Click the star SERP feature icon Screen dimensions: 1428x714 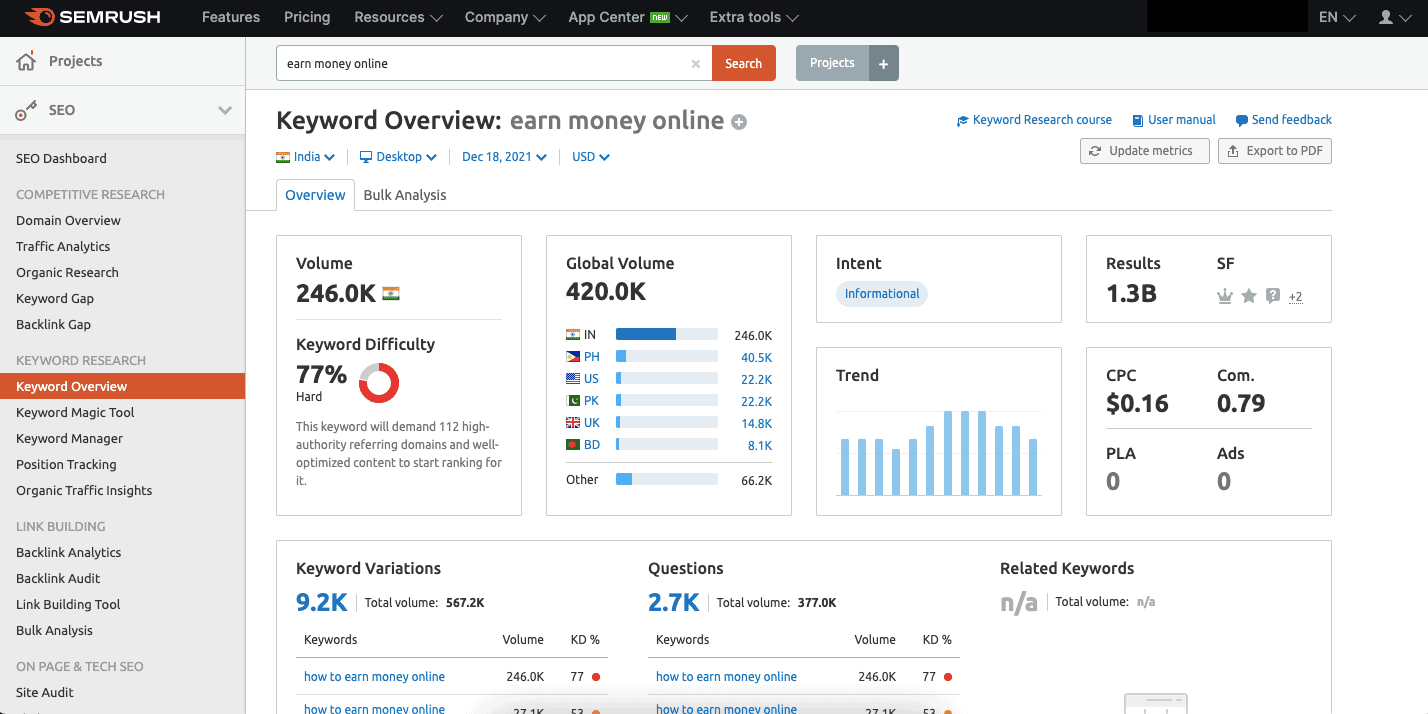(x=1248, y=296)
